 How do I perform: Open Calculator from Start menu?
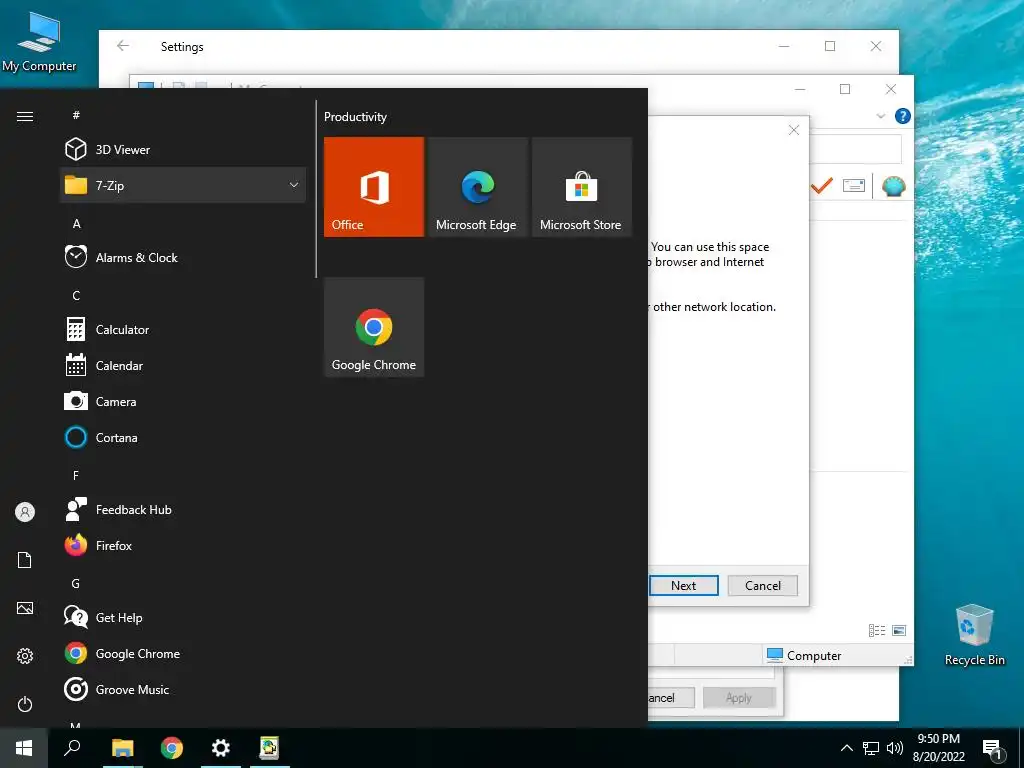(183, 329)
